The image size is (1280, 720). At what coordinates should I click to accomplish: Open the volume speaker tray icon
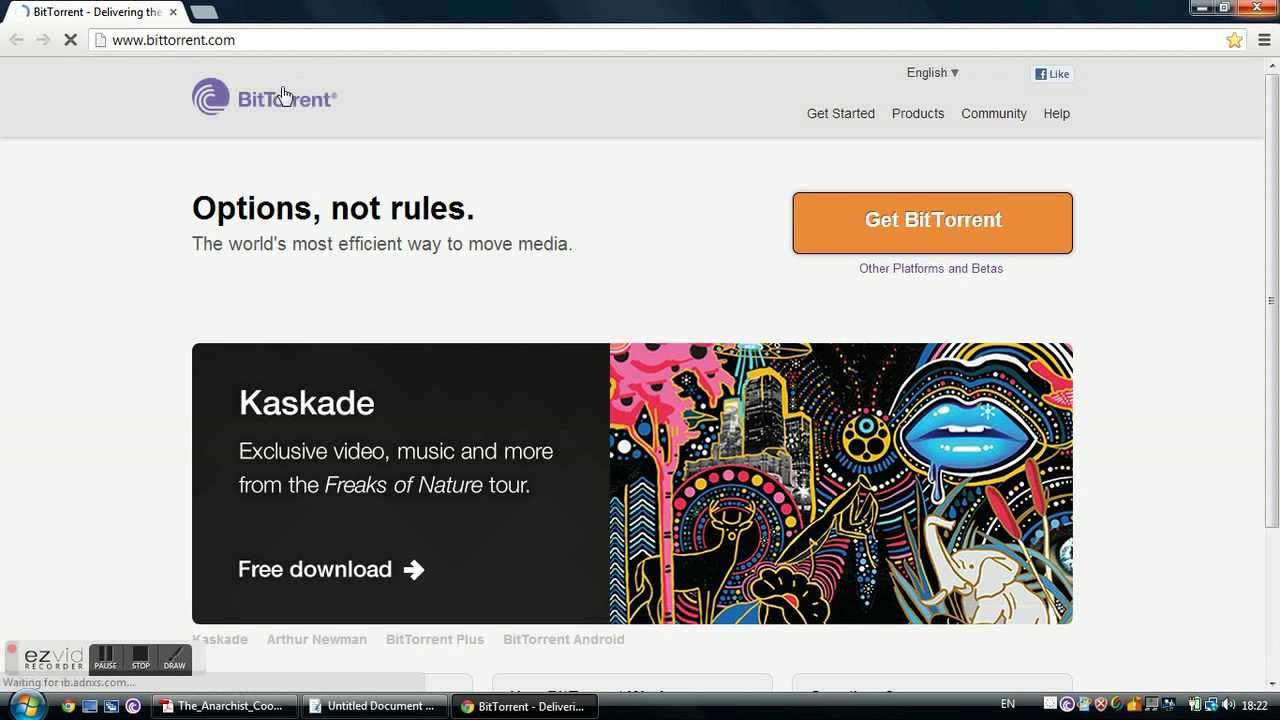coord(1228,705)
